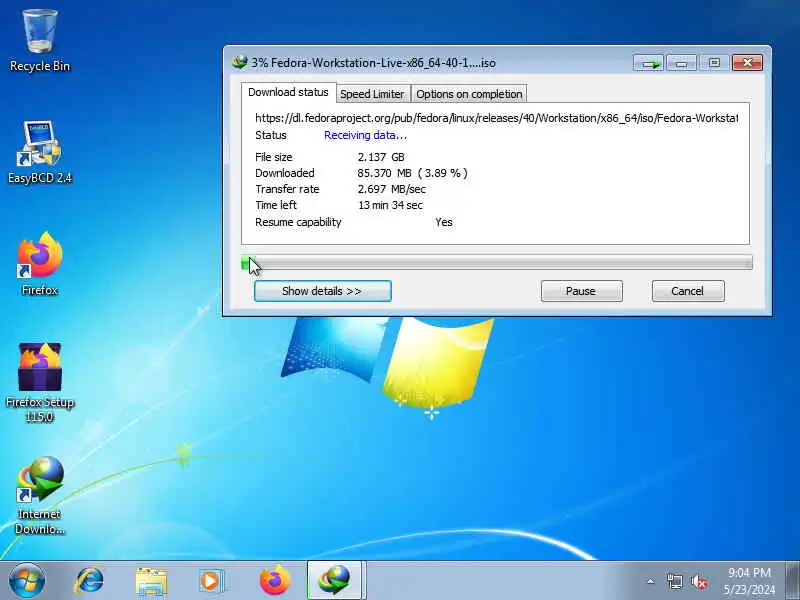The height and width of the screenshot is (600, 800).
Task: Click the Fedora download URL text
Action: tap(496, 118)
